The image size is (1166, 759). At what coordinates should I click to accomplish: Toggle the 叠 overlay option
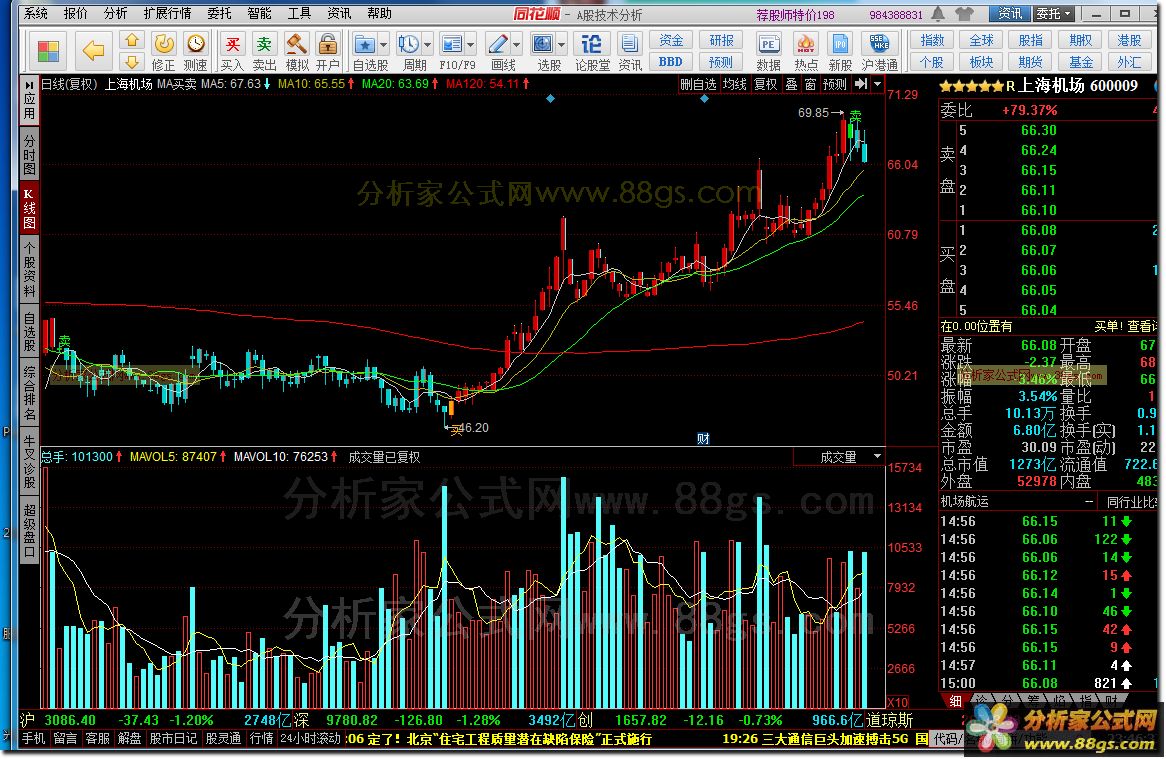[791, 84]
